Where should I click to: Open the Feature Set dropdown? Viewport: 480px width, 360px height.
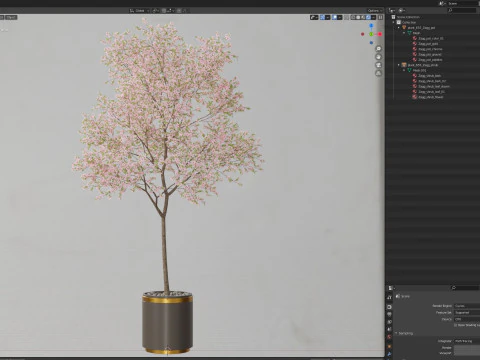[x=467, y=312]
